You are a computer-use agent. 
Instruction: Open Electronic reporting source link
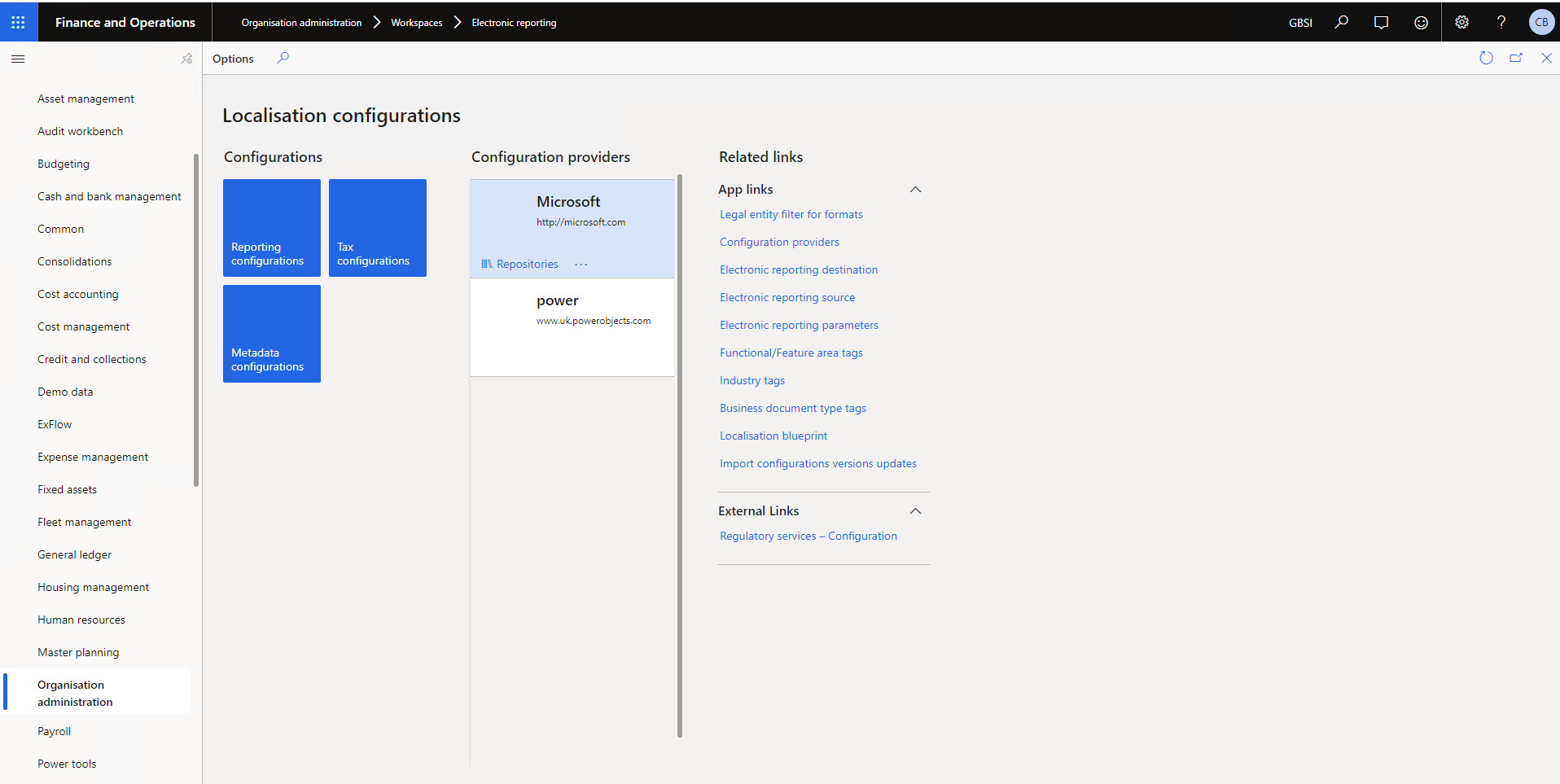(x=787, y=298)
